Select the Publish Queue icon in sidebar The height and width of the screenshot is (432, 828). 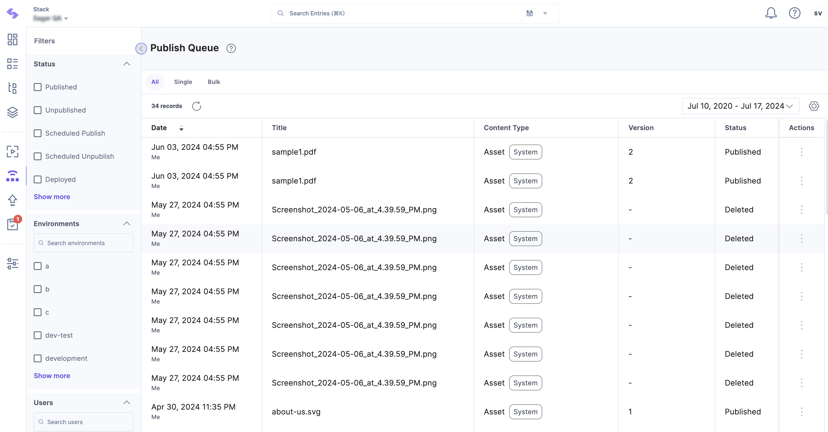point(12,176)
